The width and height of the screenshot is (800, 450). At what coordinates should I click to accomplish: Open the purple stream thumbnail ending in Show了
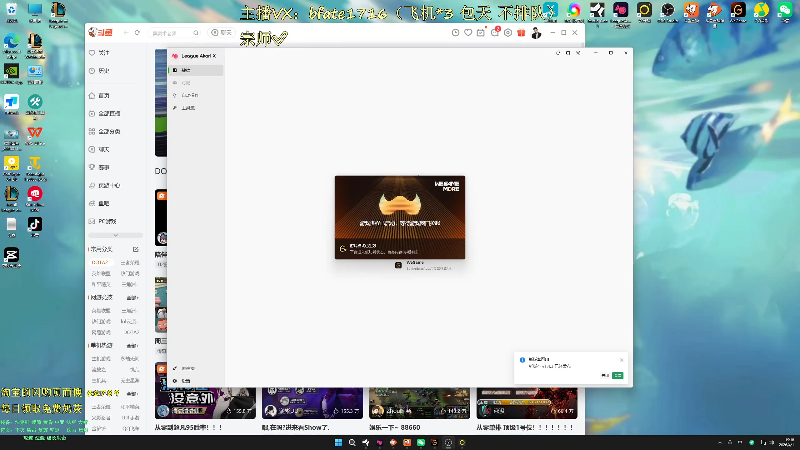(x=312, y=403)
